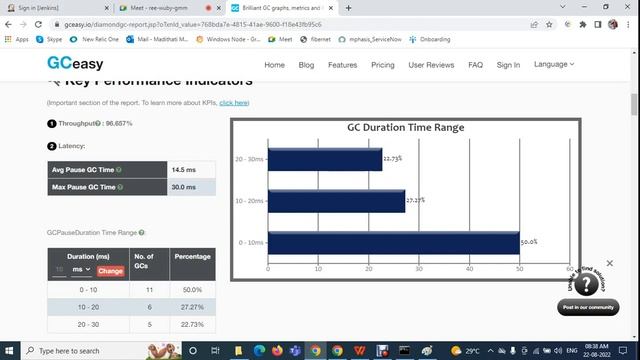Reload the GCeasy page
The width and height of the screenshot is (640, 360).
point(38,24)
